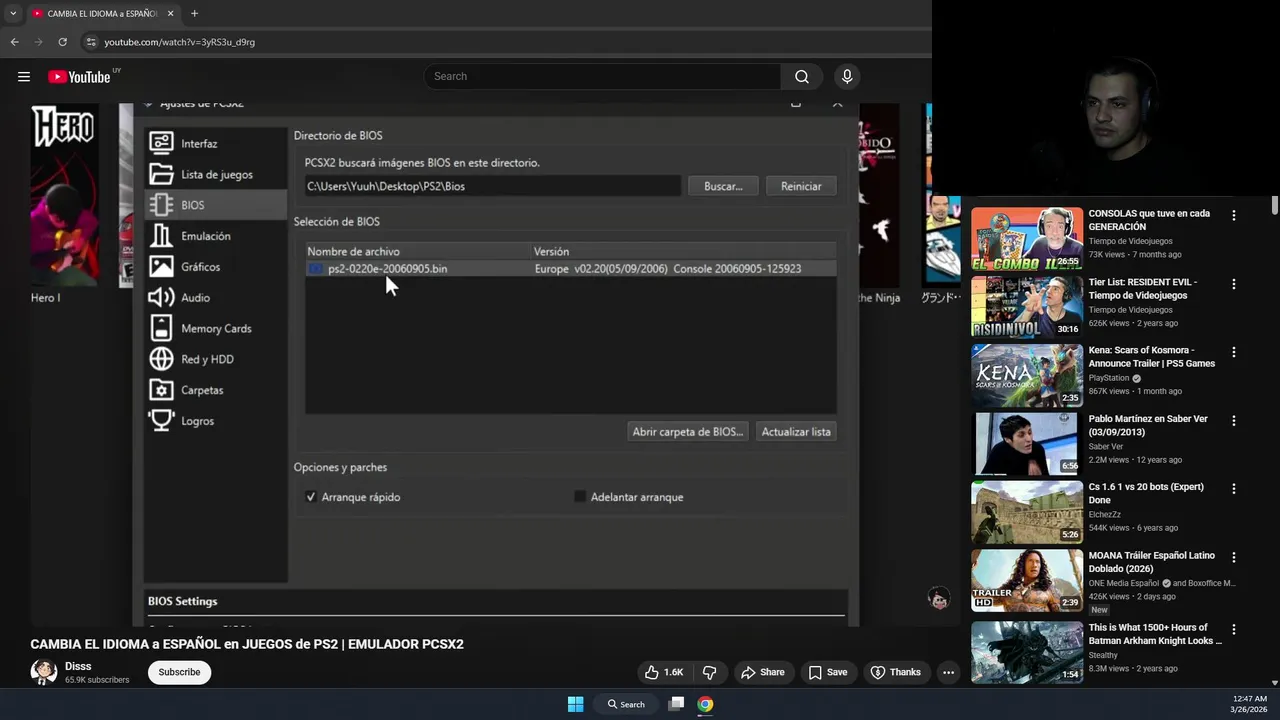Image resolution: width=1280 pixels, height=720 pixels.
Task: Subscribe to the Disss channel
Action: 179,672
